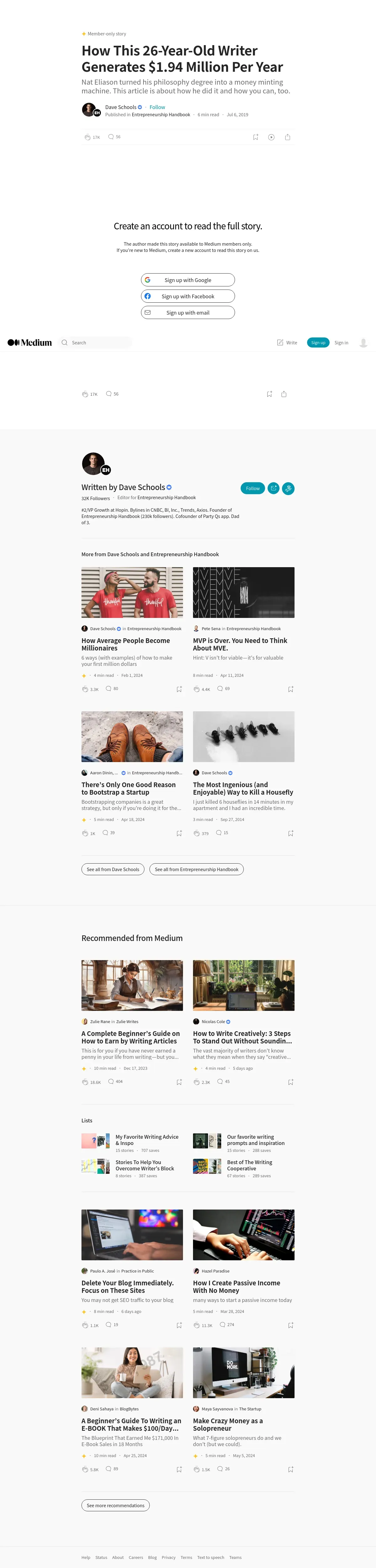
Task: Sign up with email
Action: (188, 313)
